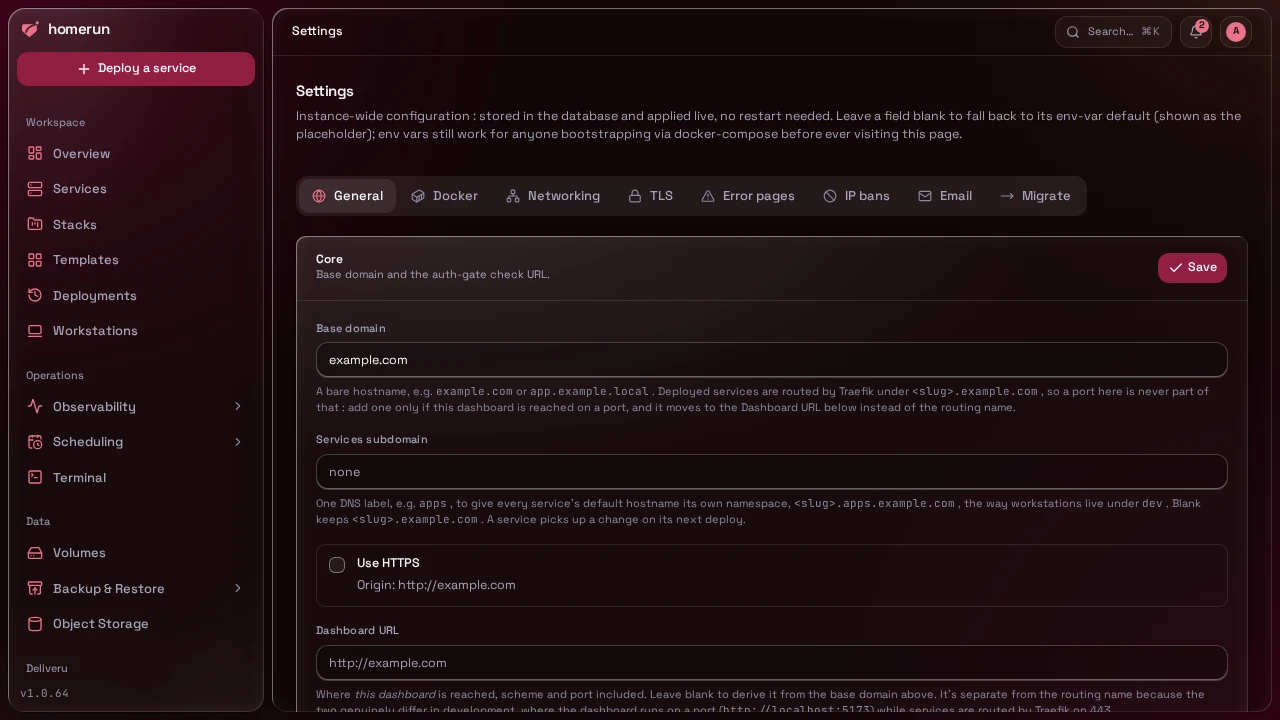Click the Observability pulse icon
Screen dimensions: 1280x720
[x=35, y=406]
